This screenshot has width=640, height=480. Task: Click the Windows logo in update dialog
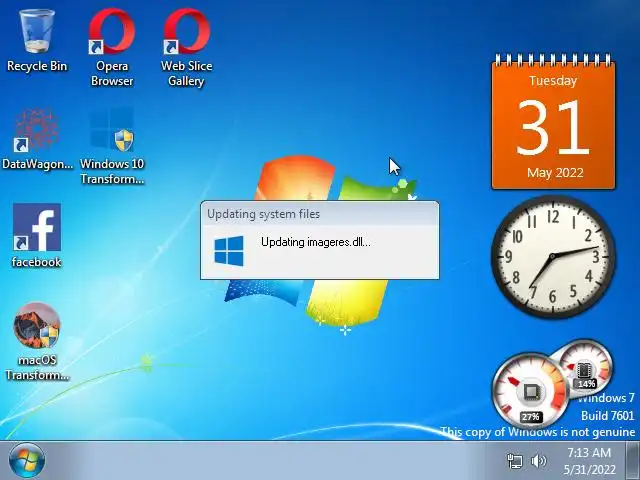click(229, 251)
